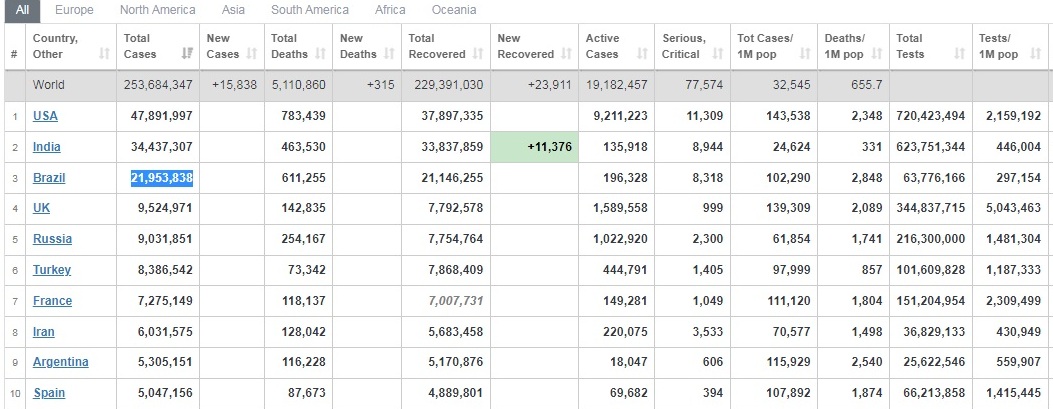Open the France country link
Image resolution: width=1053 pixels, height=409 pixels.
point(52,301)
